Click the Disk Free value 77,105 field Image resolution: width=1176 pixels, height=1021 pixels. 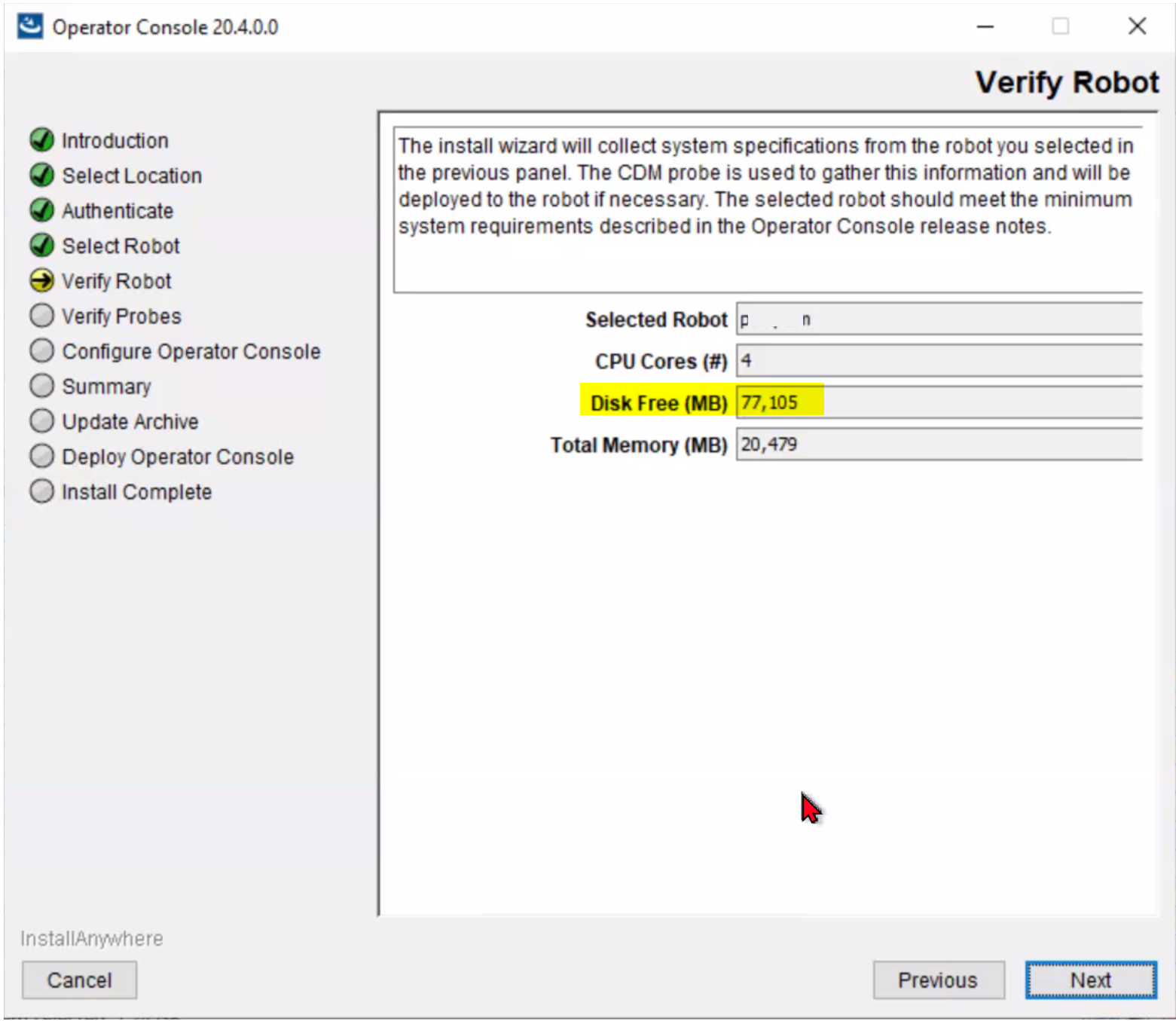point(939,402)
